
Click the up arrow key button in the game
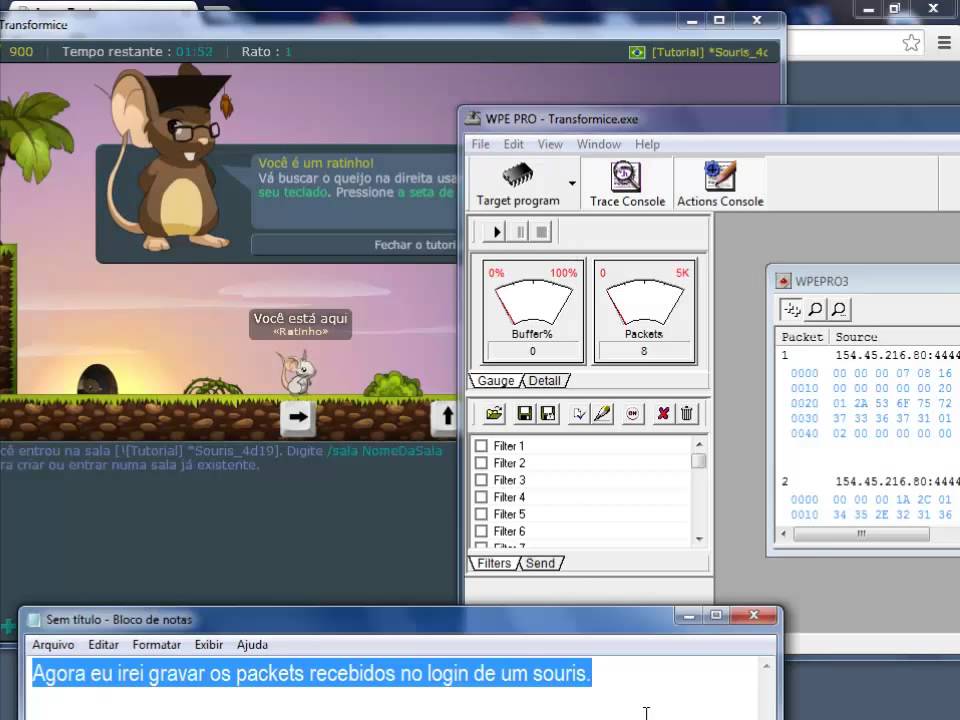[446, 418]
